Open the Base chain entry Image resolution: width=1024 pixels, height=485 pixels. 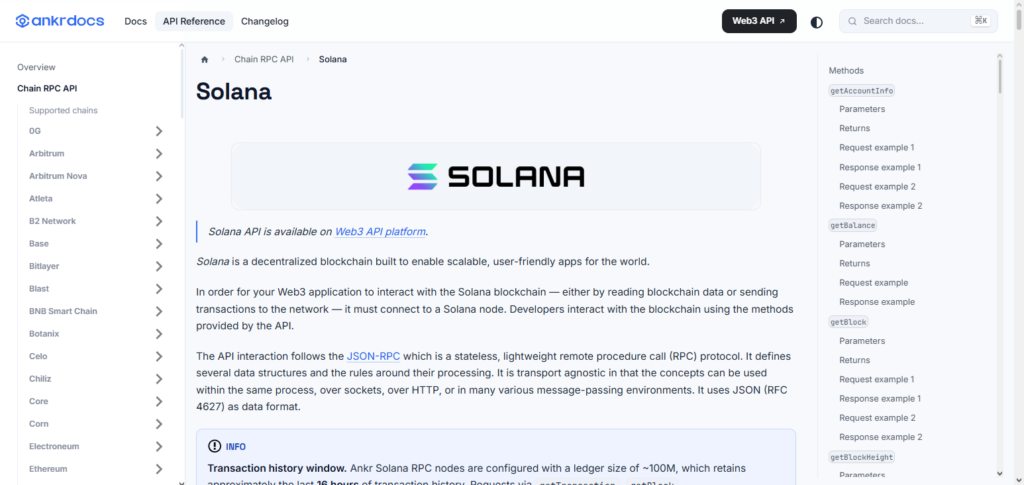tap(39, 243)
